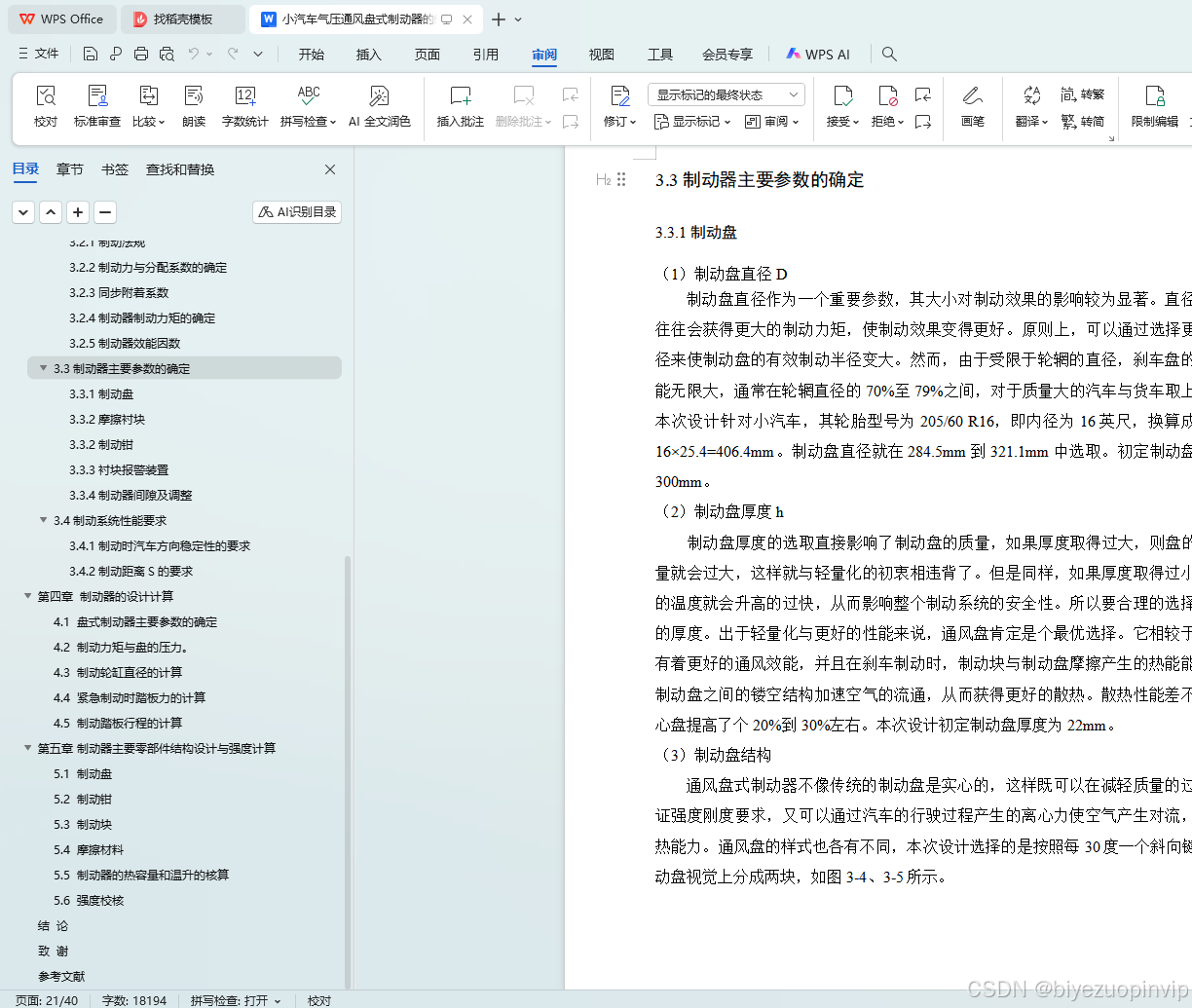Open the new tab options dropdown arrow

tap(519, 19)
